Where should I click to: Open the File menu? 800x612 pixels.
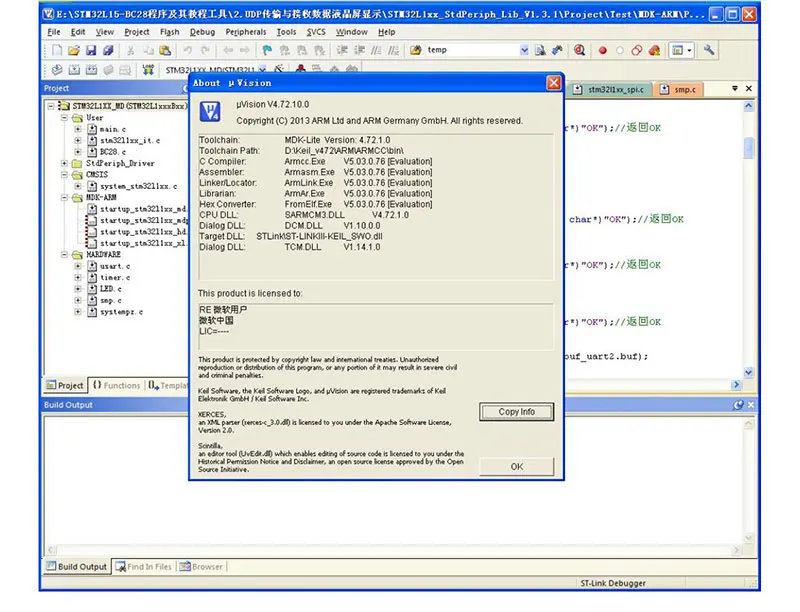coord(54,32)
